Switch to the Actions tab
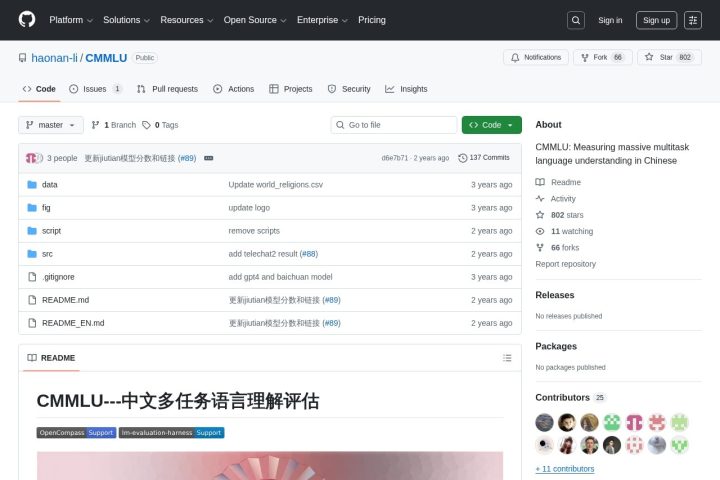The image size is (720, 480). coord(234,89)
